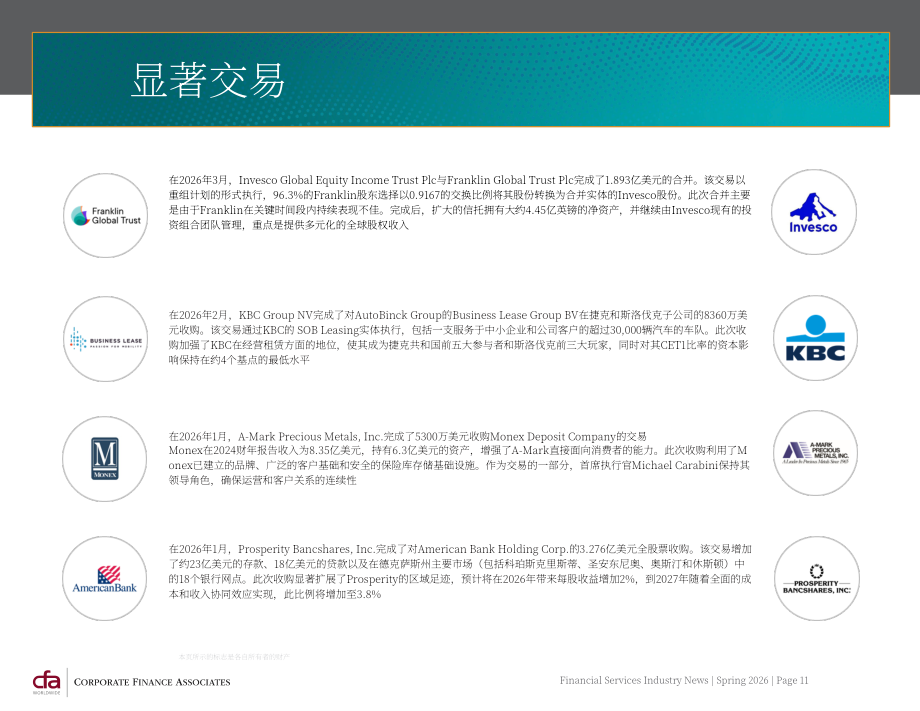This screenshot has height=711, width=920.
Task: Click the A-Mark Monex acquisition paragraph
Action: coord(459,458)
